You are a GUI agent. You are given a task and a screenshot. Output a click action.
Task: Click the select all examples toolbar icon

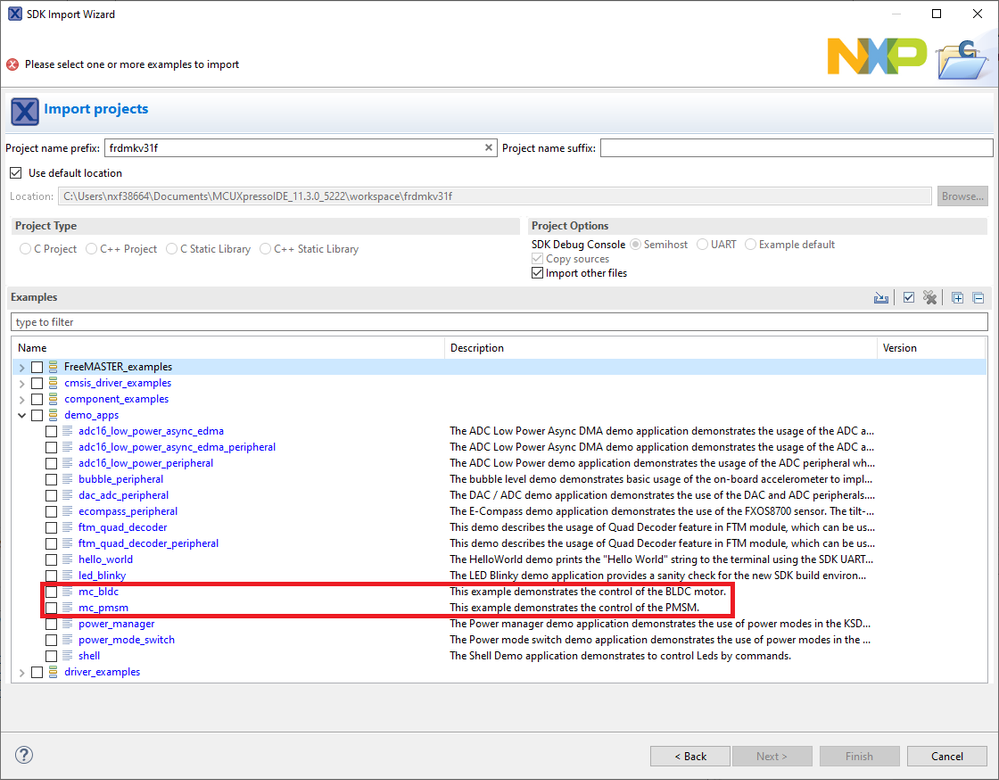[909, 298]
